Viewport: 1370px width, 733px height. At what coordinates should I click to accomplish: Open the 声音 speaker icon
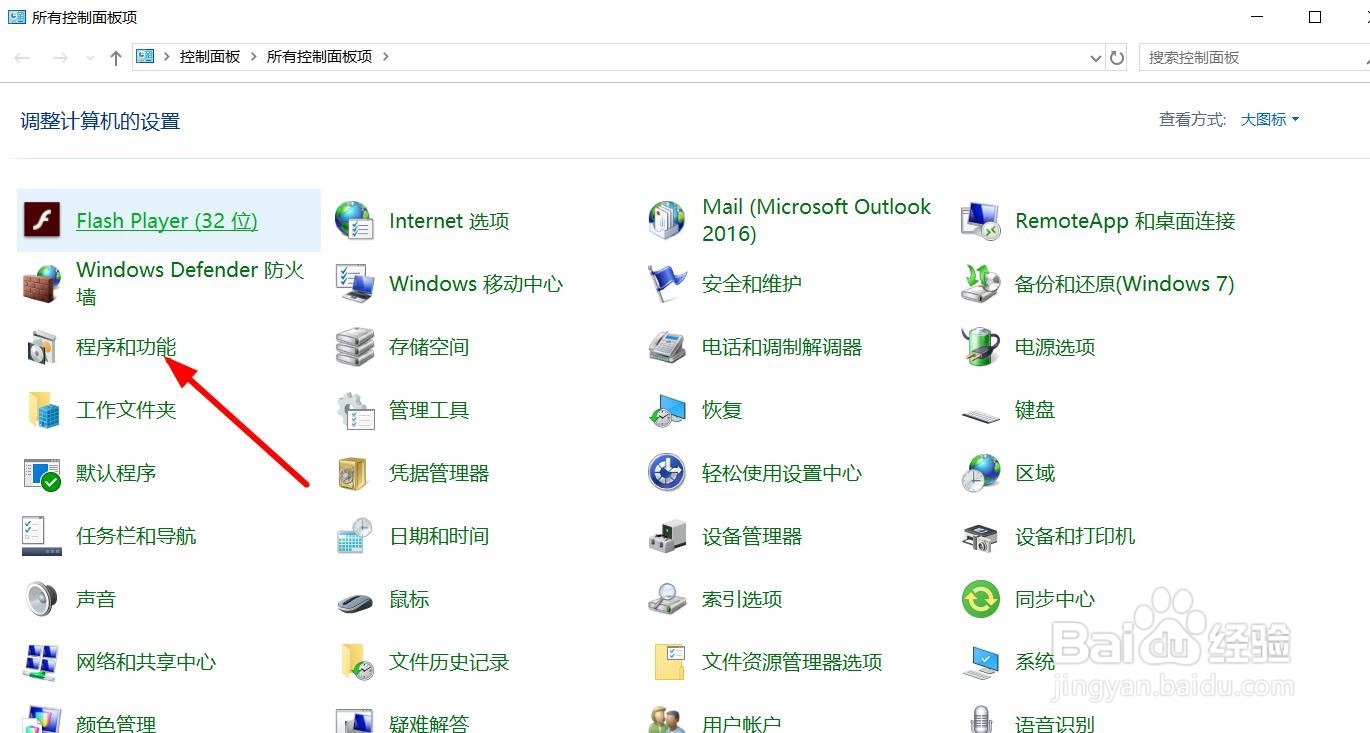tap(41, 599)
